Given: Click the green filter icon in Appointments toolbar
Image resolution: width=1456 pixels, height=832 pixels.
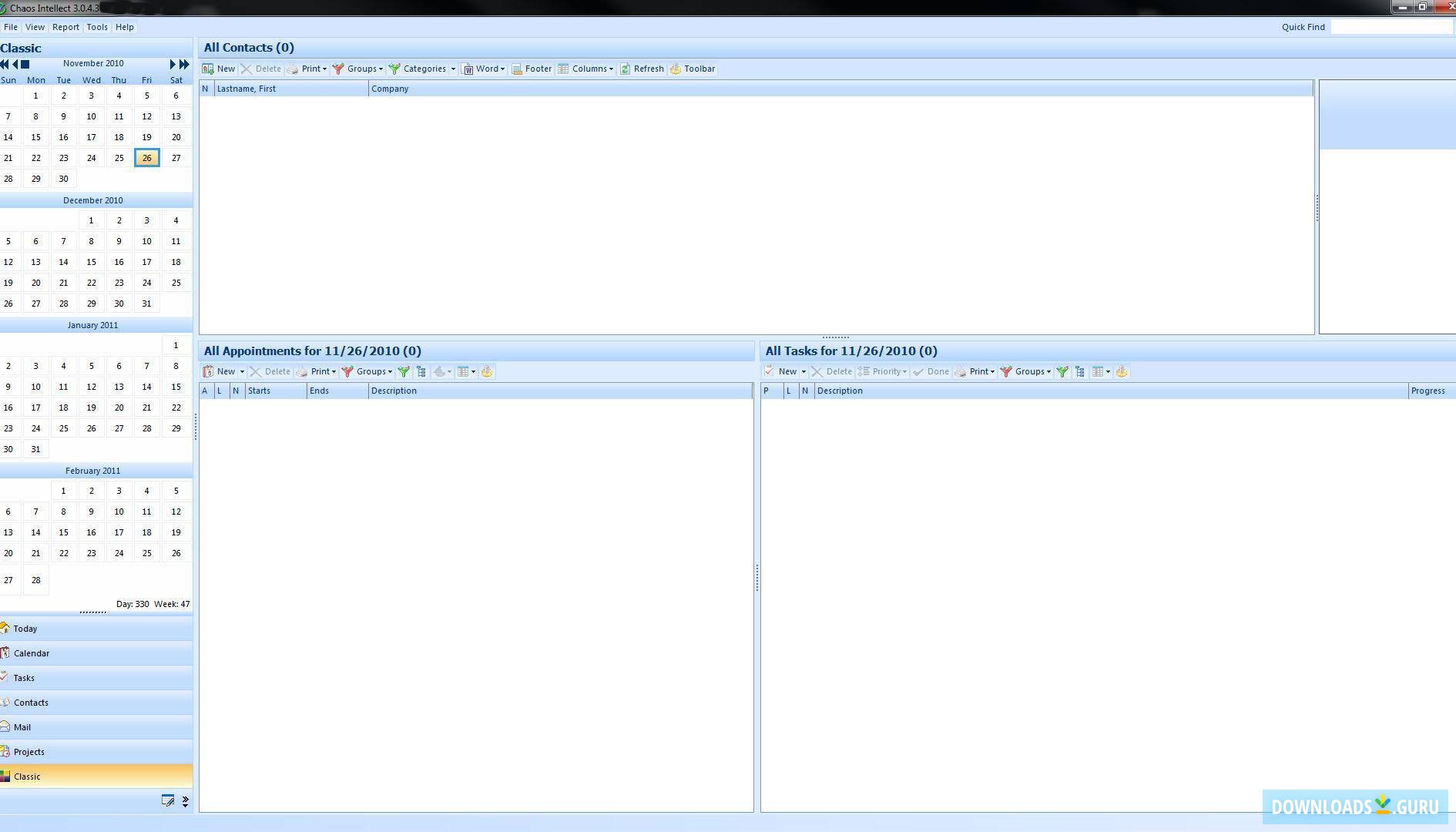Looking at the screenshot, I should point(404,371).
